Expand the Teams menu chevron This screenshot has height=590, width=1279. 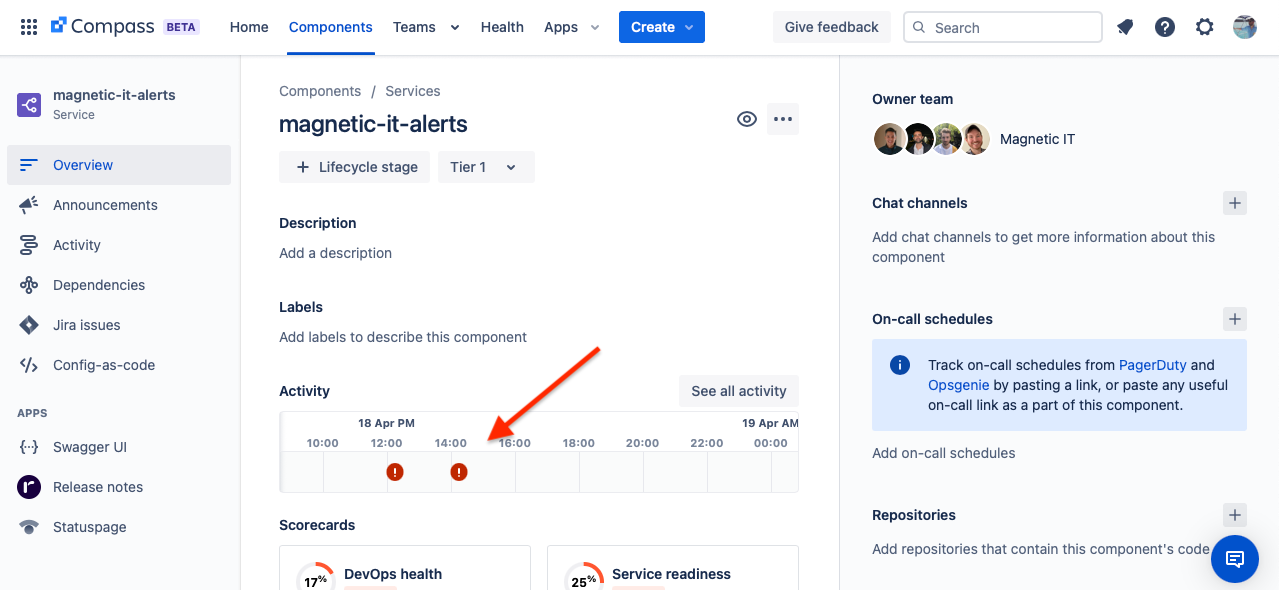(455, 28)
